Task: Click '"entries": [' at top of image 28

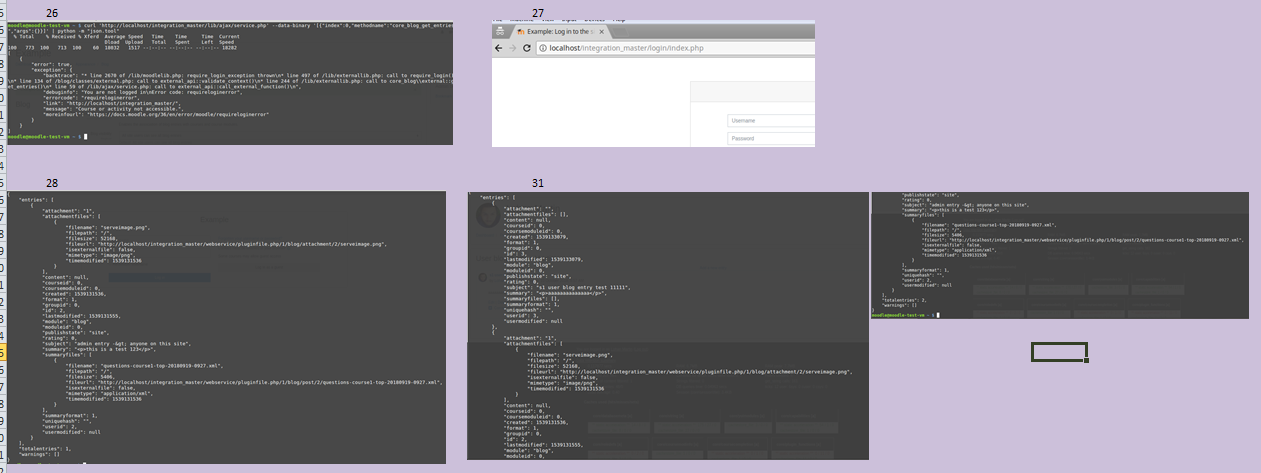Action: point(36,200)
